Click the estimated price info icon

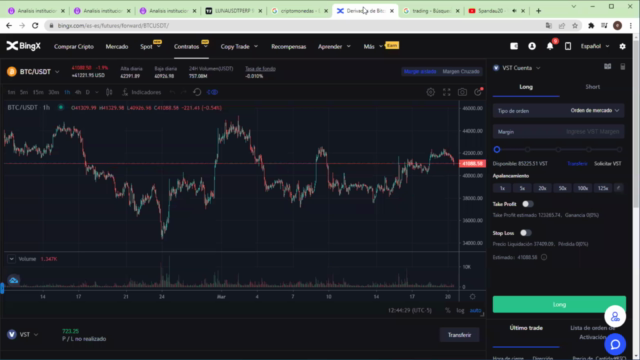point(544,257)
